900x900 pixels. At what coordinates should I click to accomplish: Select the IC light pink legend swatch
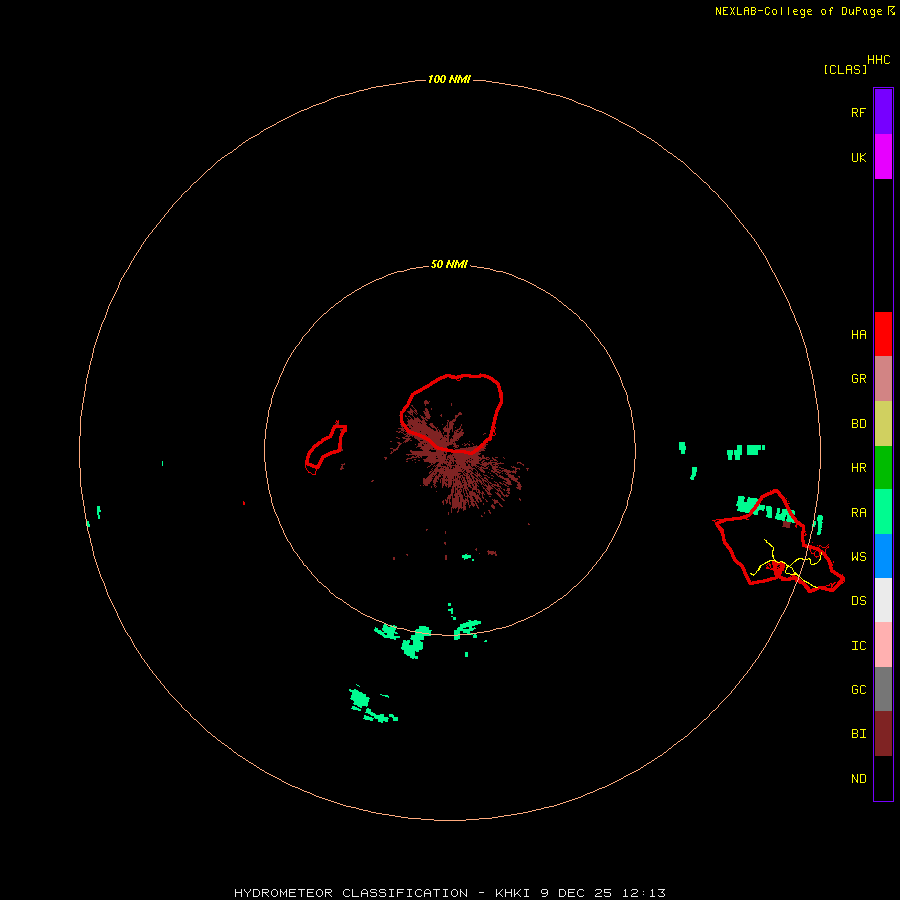[x=883, y=645]
